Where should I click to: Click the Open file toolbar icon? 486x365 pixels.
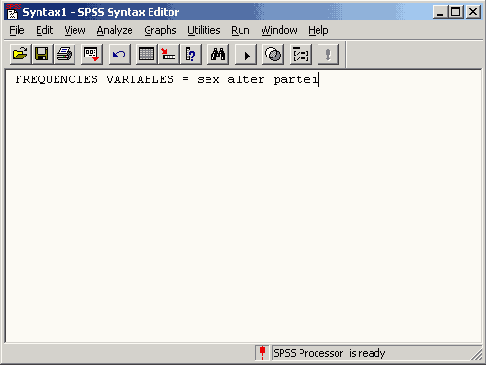coord(20,54)
